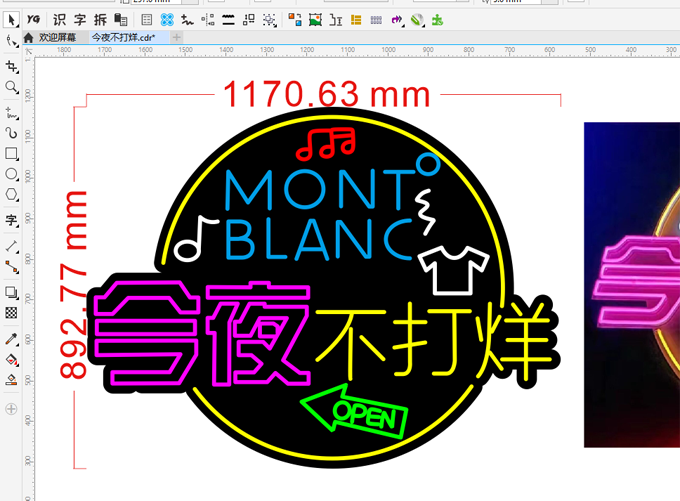Select the Polygon tool
The image size is (680, 501).
[11, 194]
